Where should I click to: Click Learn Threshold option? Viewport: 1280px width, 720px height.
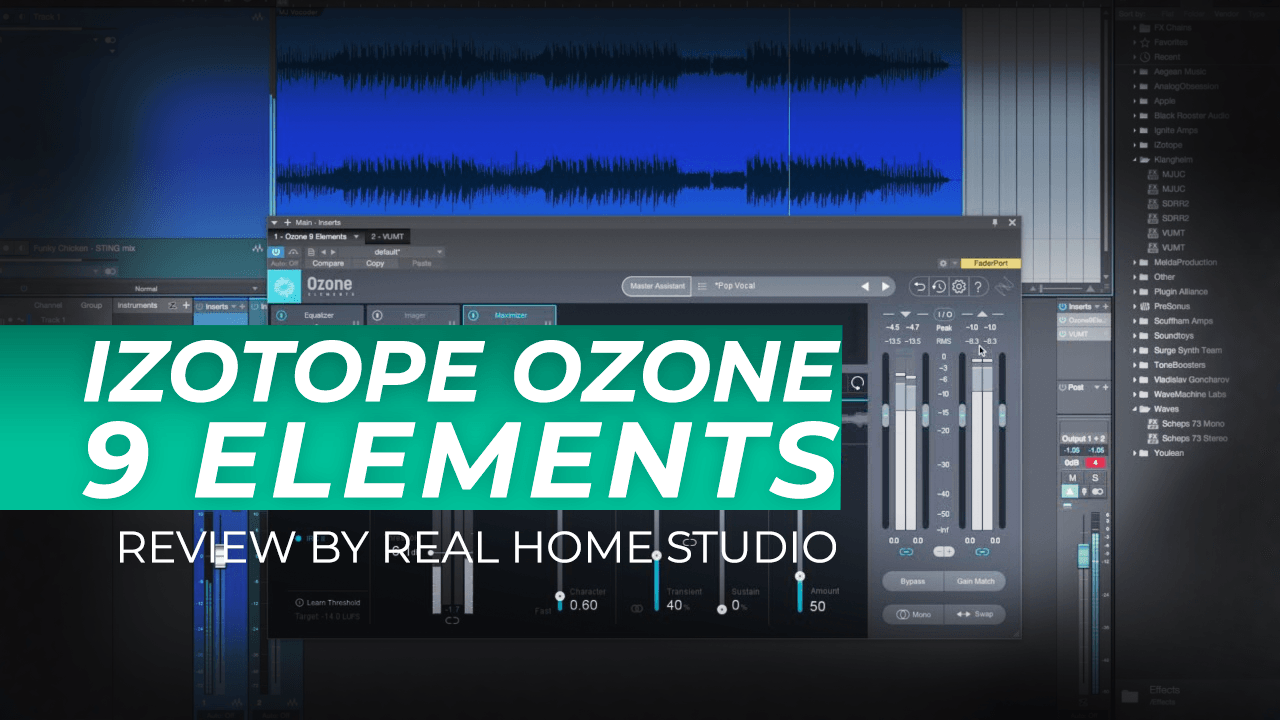pos(327,602)
